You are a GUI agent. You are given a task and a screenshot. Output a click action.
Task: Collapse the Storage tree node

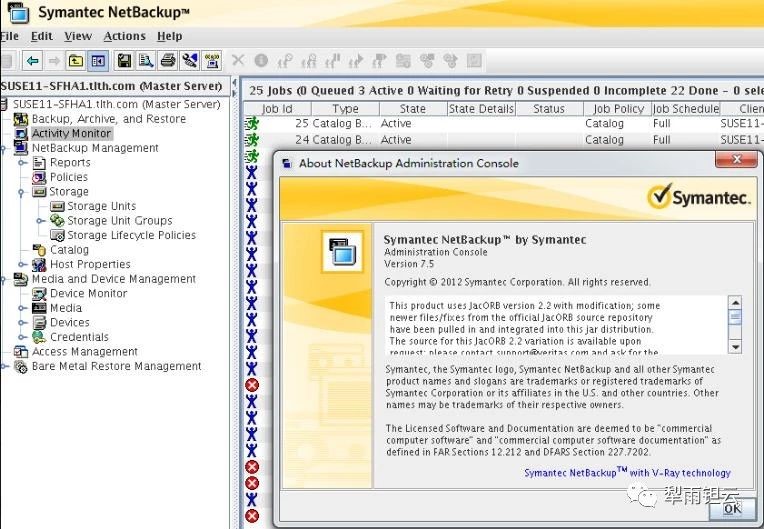click(21, 192)
